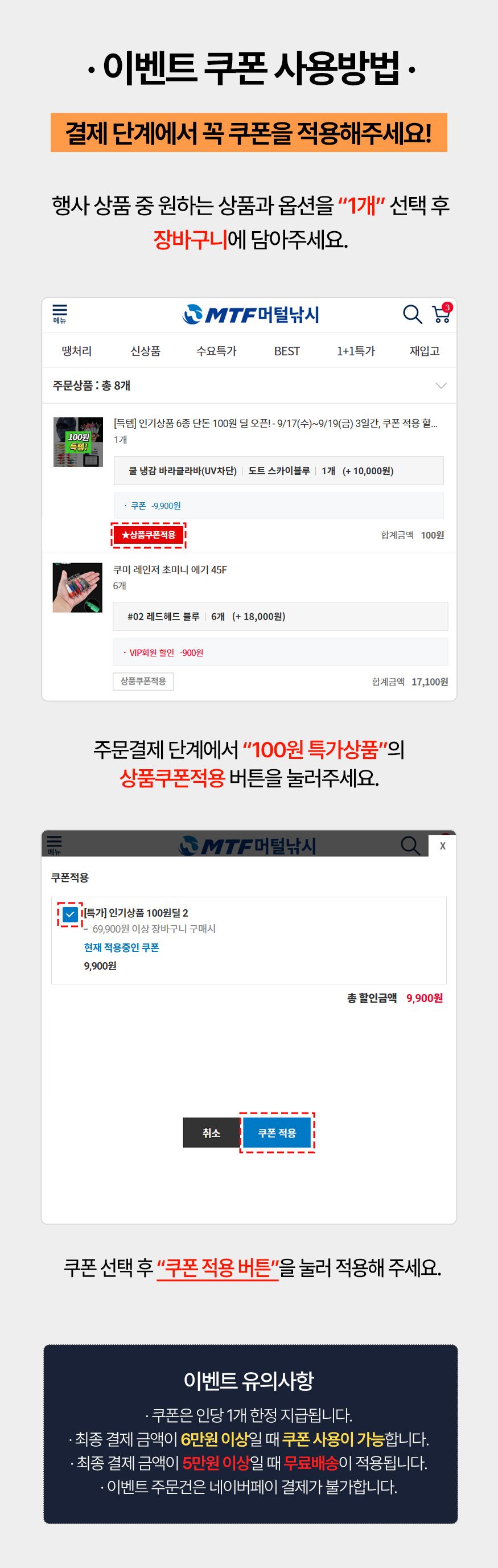The image size is (498, 1568).
Task: Open the hamburger 메뉴 icon
Action: coord(60,314)
